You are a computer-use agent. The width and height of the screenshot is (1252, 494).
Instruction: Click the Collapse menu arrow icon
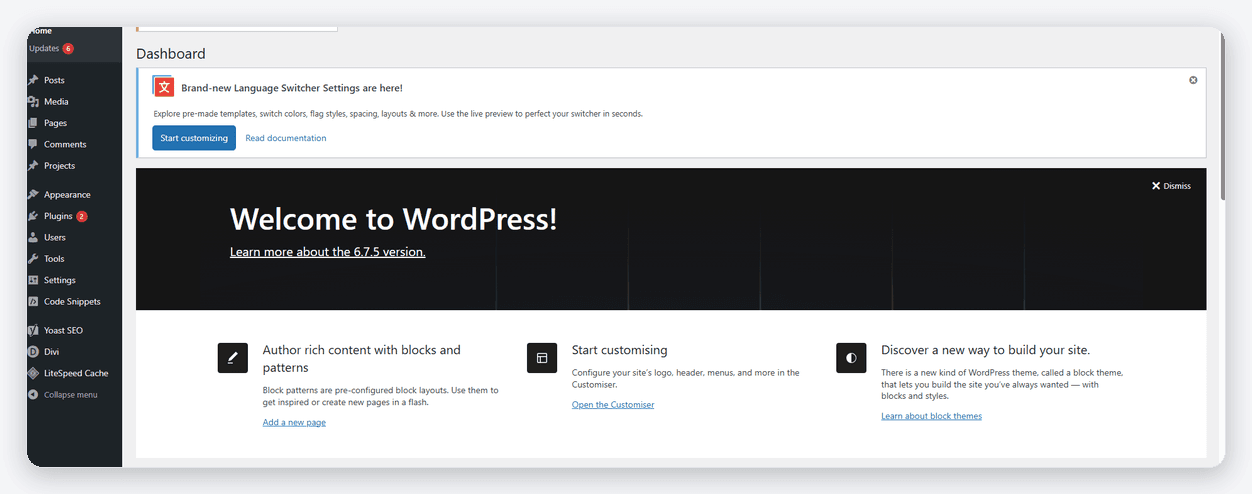tap(34, 395)
